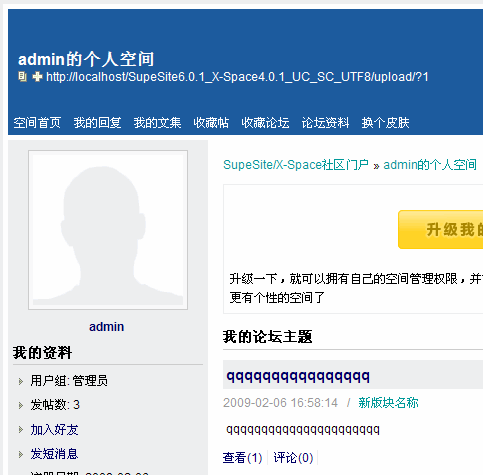Click the arrow bullet beside 发帖数

point(21,405)
